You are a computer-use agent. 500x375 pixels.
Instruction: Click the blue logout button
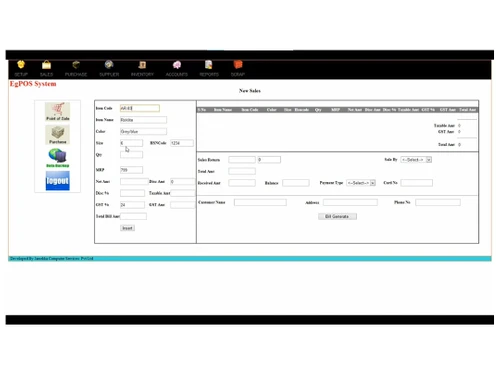pos(58,181)
